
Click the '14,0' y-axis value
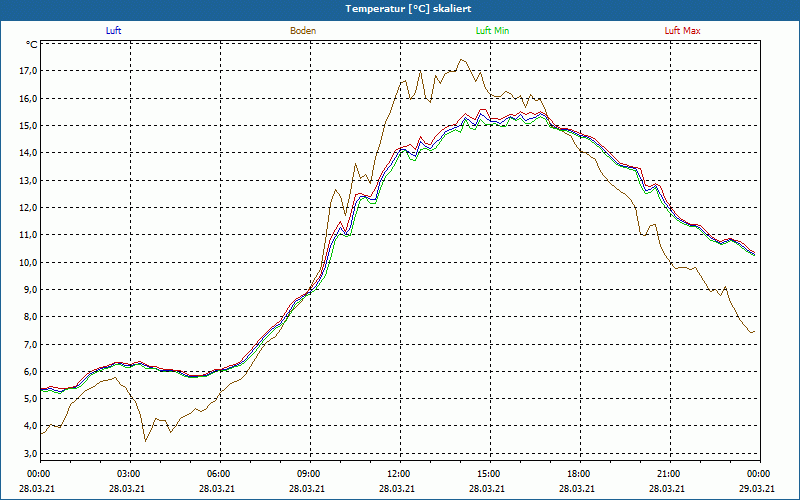[x=29, y=153]
